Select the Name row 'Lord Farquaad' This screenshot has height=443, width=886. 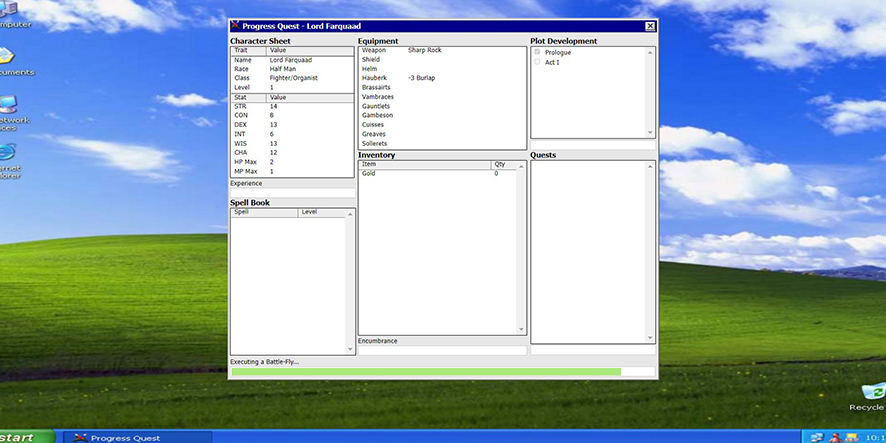[x=292, y=60]
